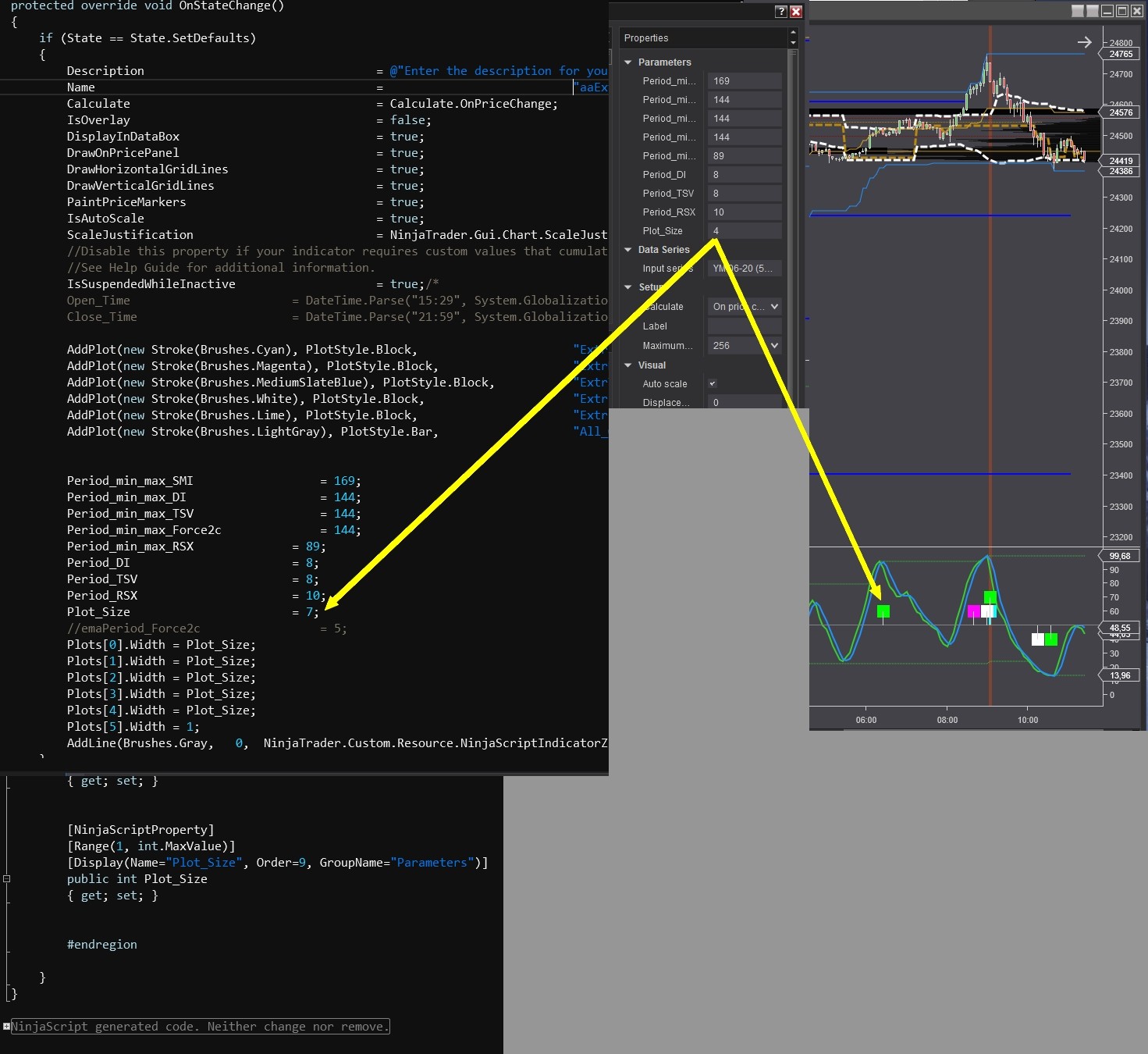Click the 48,55 indicator value marker
The image size is (1148, 1054).
pos(1120,628)
